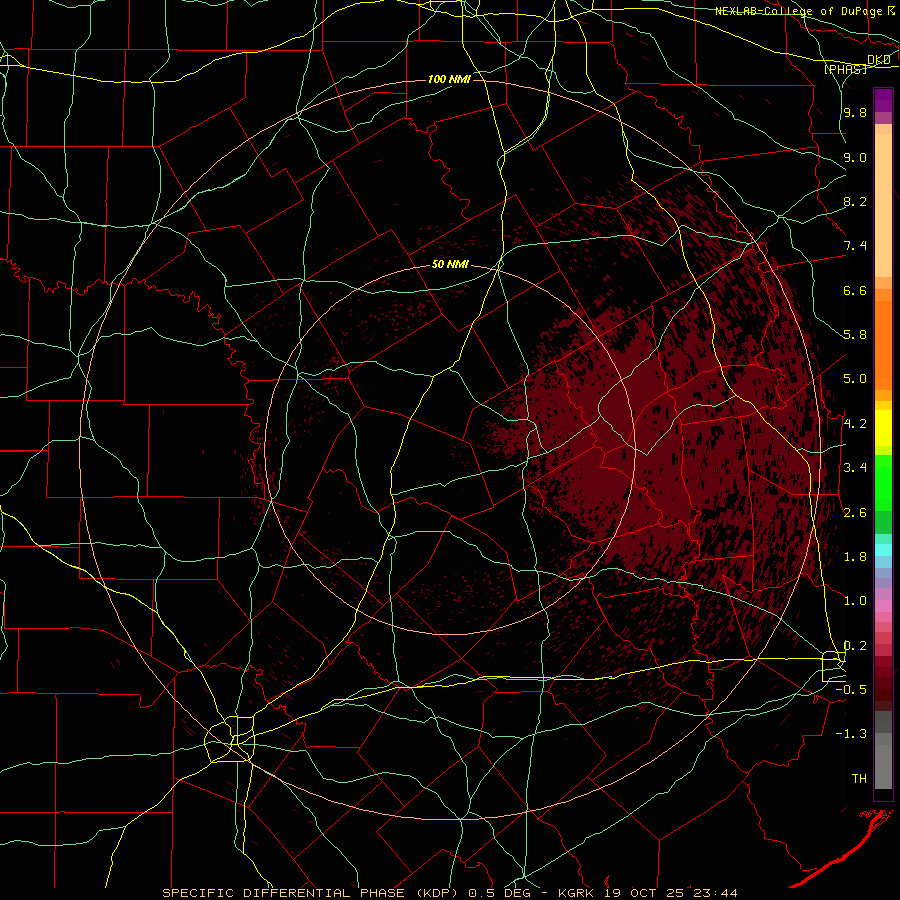Click the [PHAS] units label
The image size is (900, 900).
(845, 69)
